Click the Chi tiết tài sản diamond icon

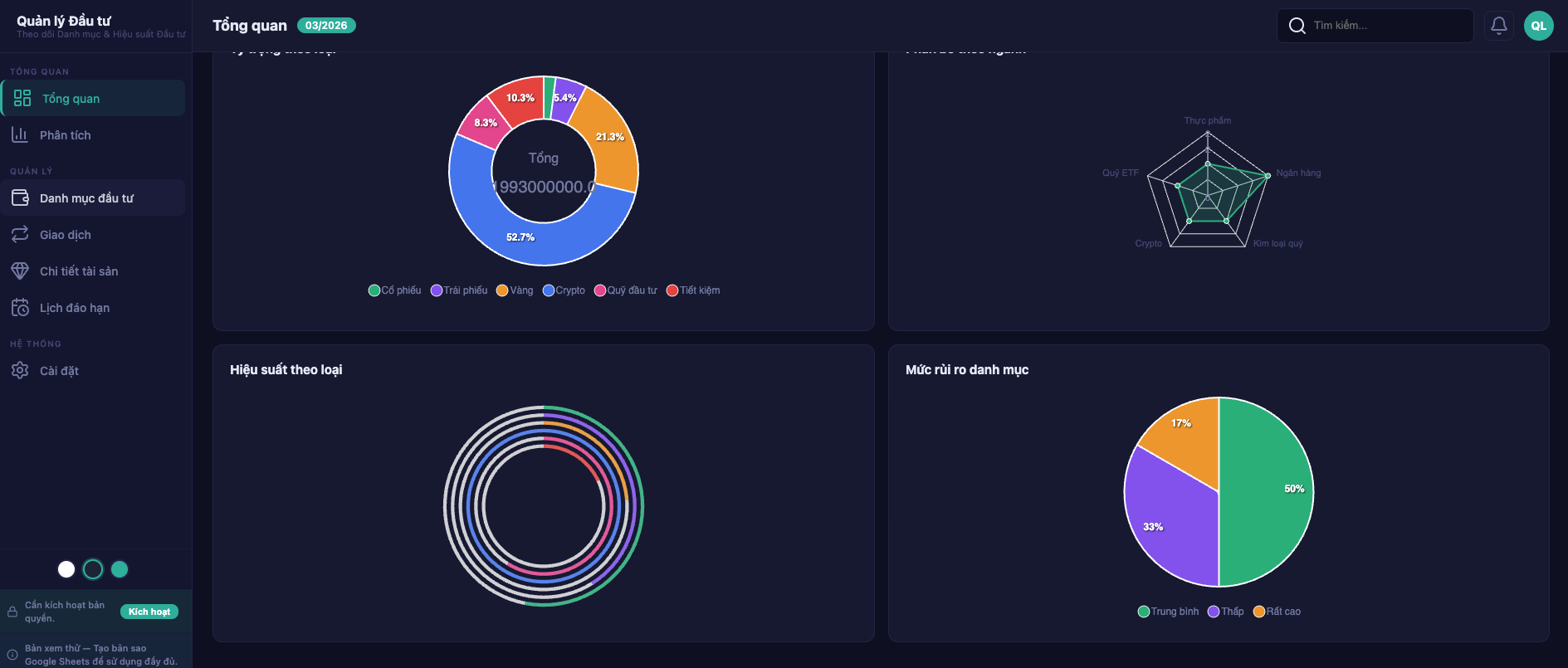(20, 271)
